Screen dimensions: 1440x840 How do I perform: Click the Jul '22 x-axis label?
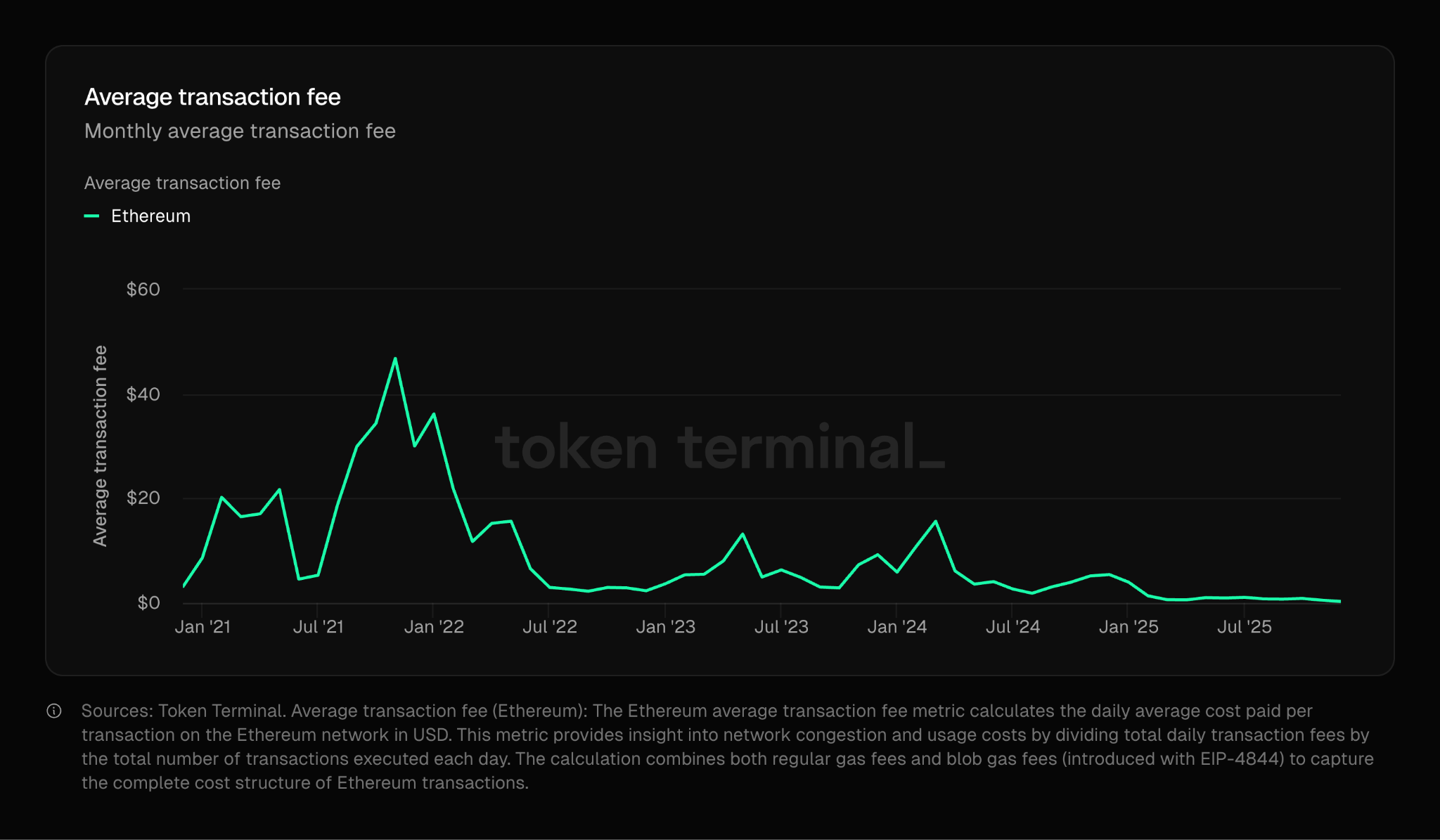coord(549,626)
